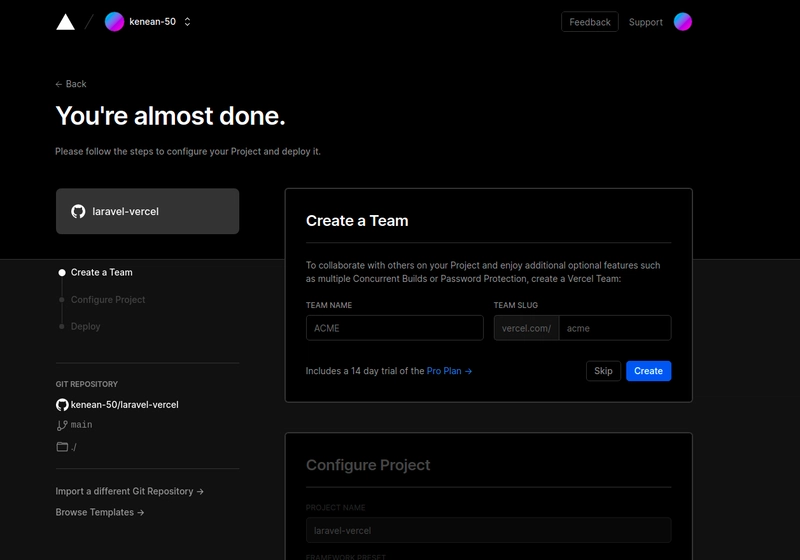Click the main branch name text
800x560 pixels.
pos(82,424)
